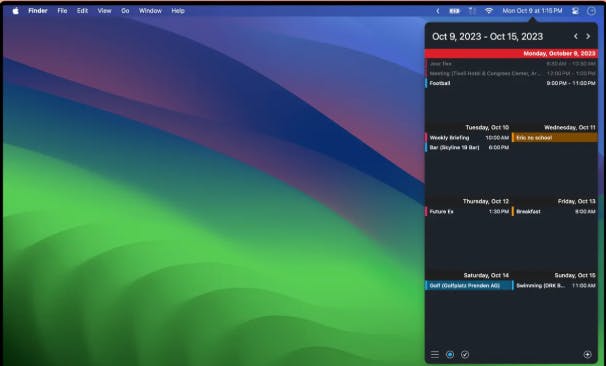
Task: Select the Thursday, Oct 12 day header
Action: 486,201
